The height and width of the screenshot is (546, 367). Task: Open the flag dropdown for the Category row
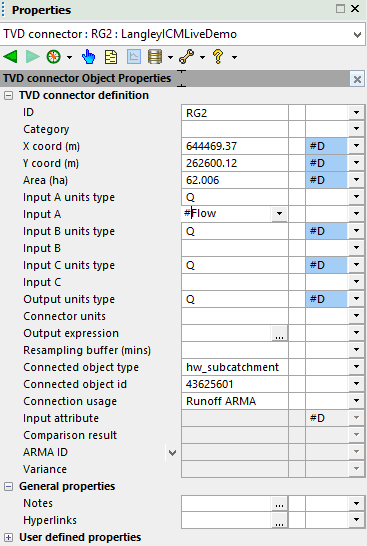click(x=356, y=129)
